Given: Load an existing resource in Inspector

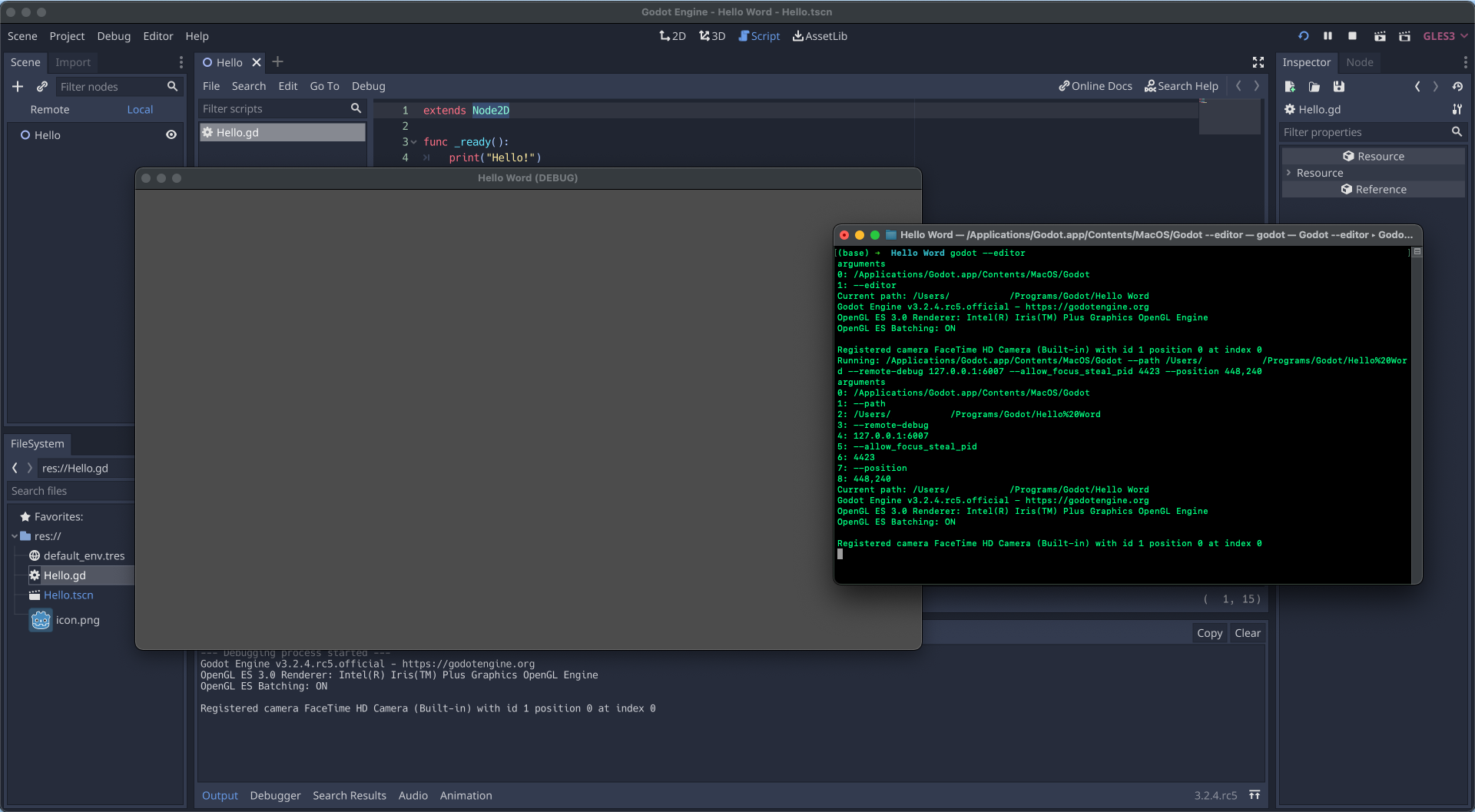Looking at the screenshot, I should click(x=1314, y=87).
